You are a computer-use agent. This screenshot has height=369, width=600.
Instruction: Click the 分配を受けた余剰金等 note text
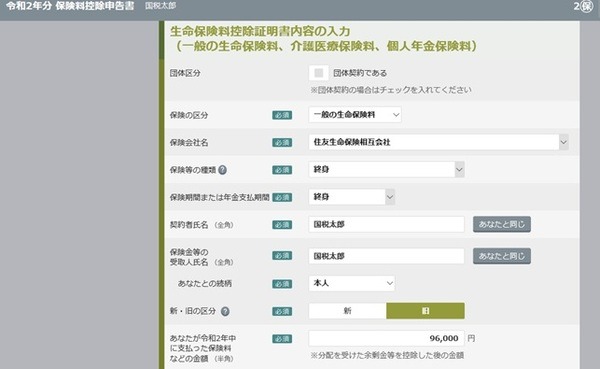point(387,356)
